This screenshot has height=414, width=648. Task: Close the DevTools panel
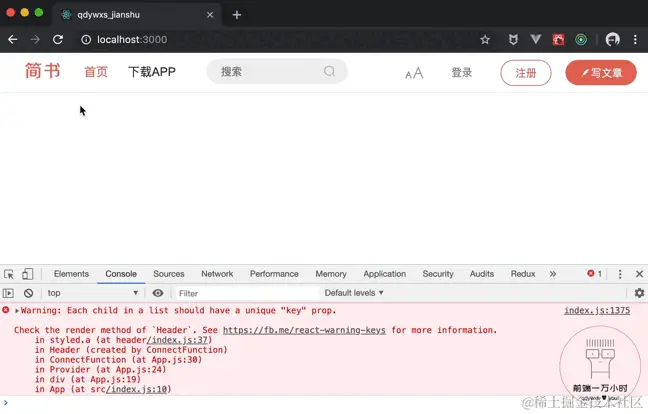point(639,274)
